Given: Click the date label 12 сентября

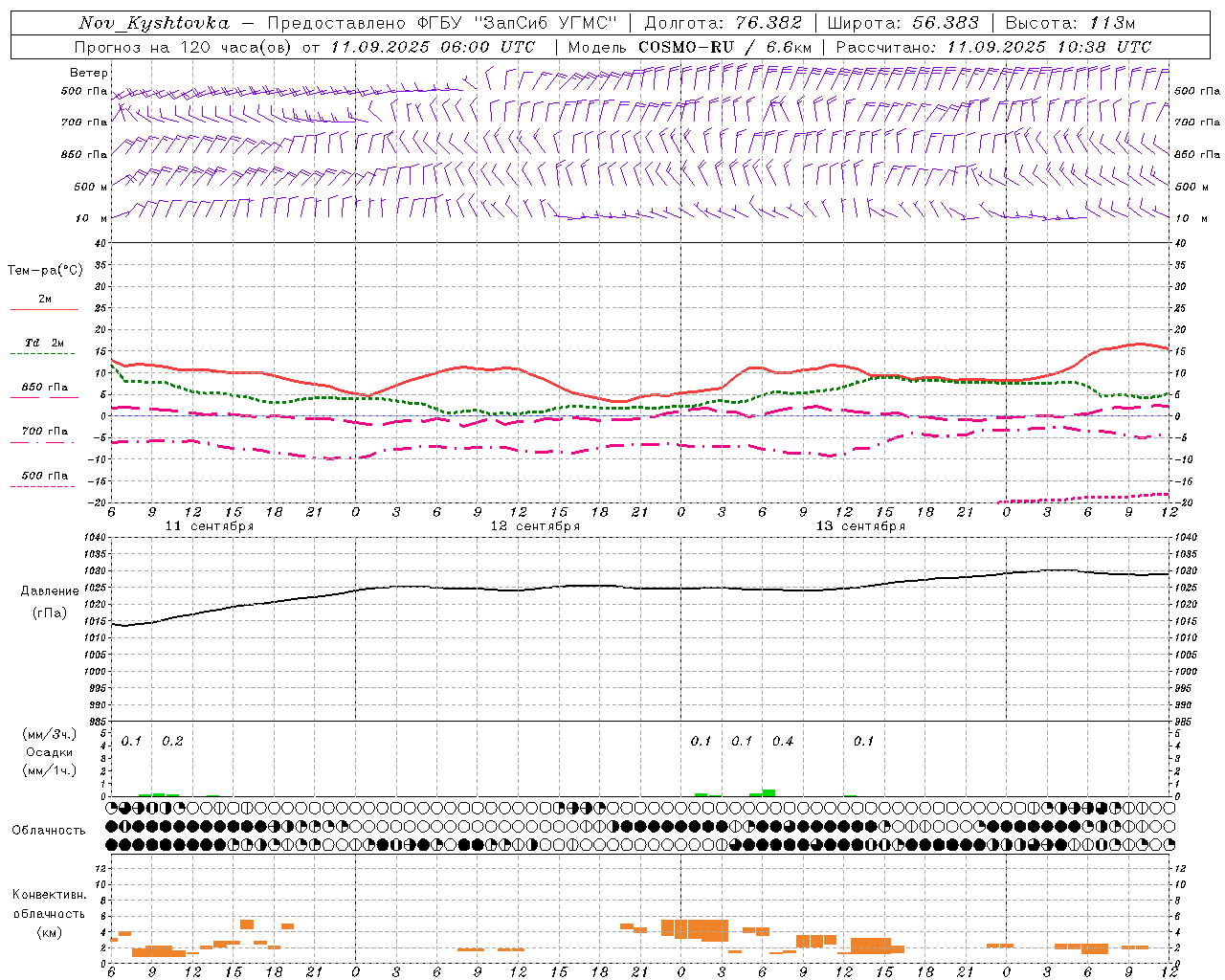Looking at the screenshot, I should [x=535, y=526].
